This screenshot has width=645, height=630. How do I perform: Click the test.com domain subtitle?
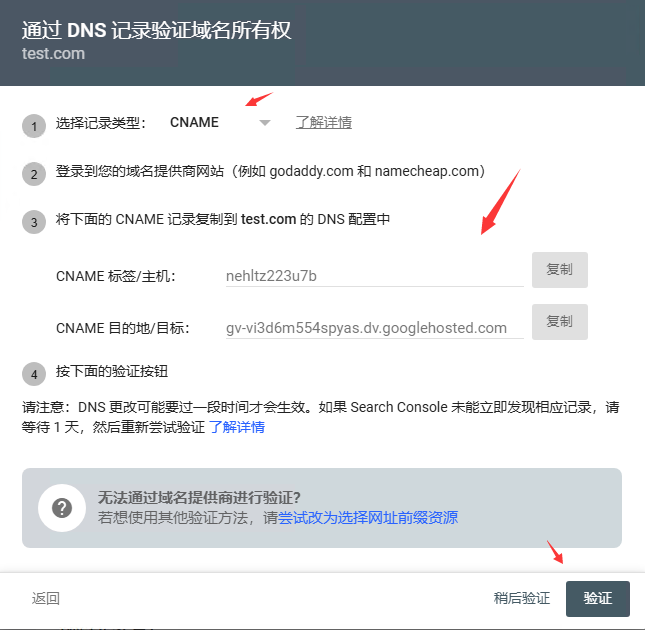click(53, 54)
